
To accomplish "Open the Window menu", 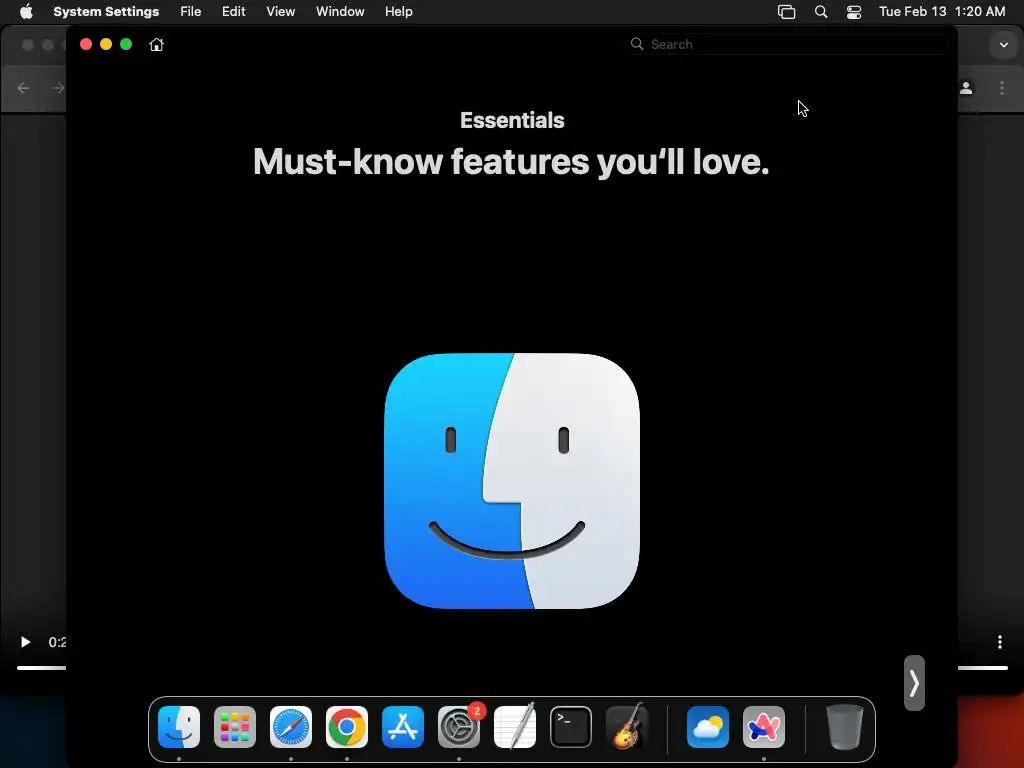I will tap(340, 12).
